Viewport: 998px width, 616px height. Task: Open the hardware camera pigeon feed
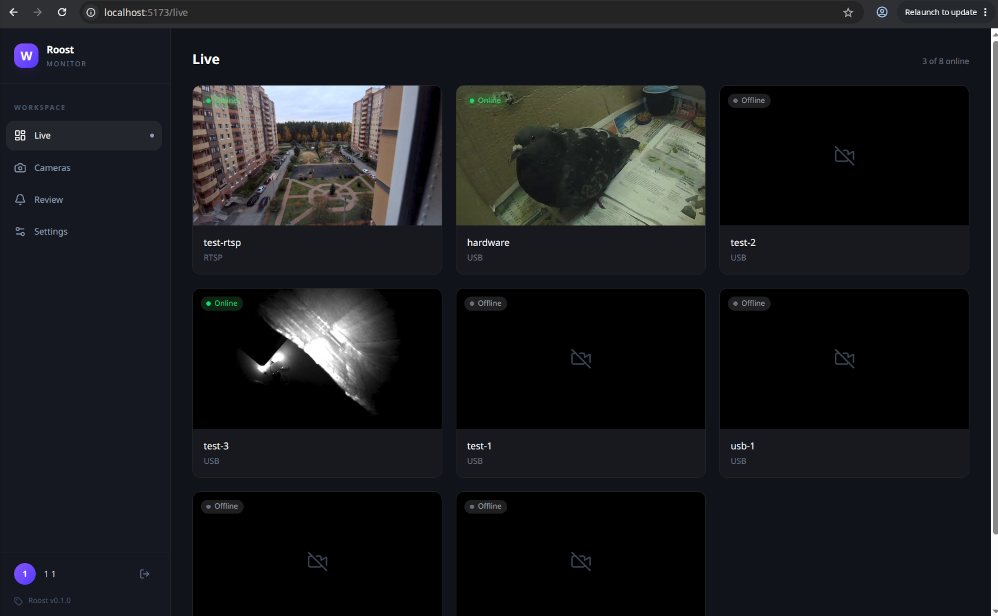coord(580,155)
